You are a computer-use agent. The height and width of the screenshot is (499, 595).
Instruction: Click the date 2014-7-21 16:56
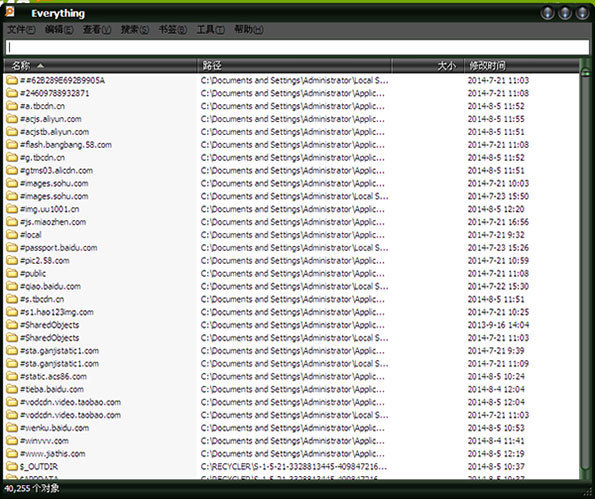coord(498,222)
